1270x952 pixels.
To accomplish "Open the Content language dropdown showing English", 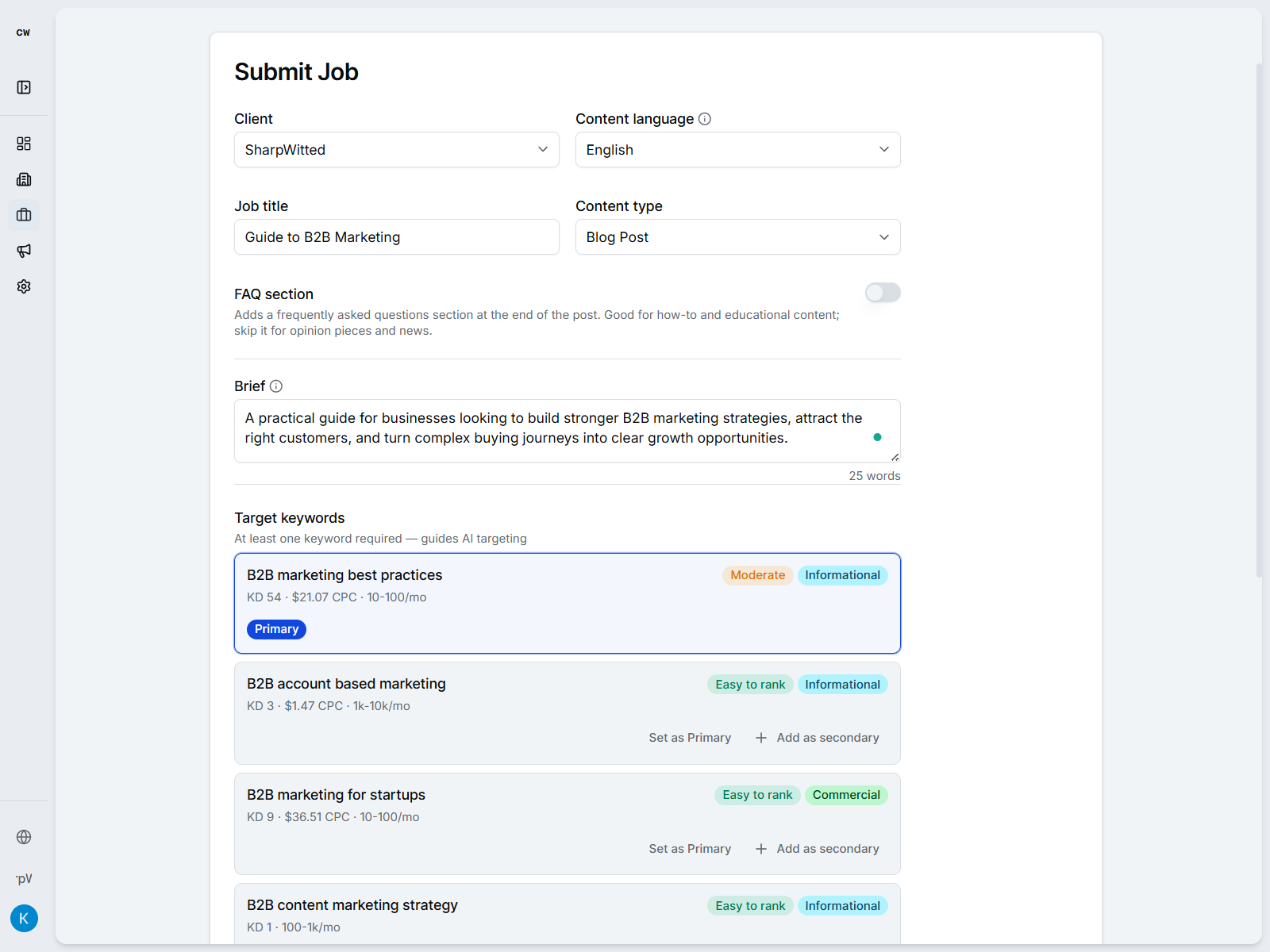I will point(738,150).
